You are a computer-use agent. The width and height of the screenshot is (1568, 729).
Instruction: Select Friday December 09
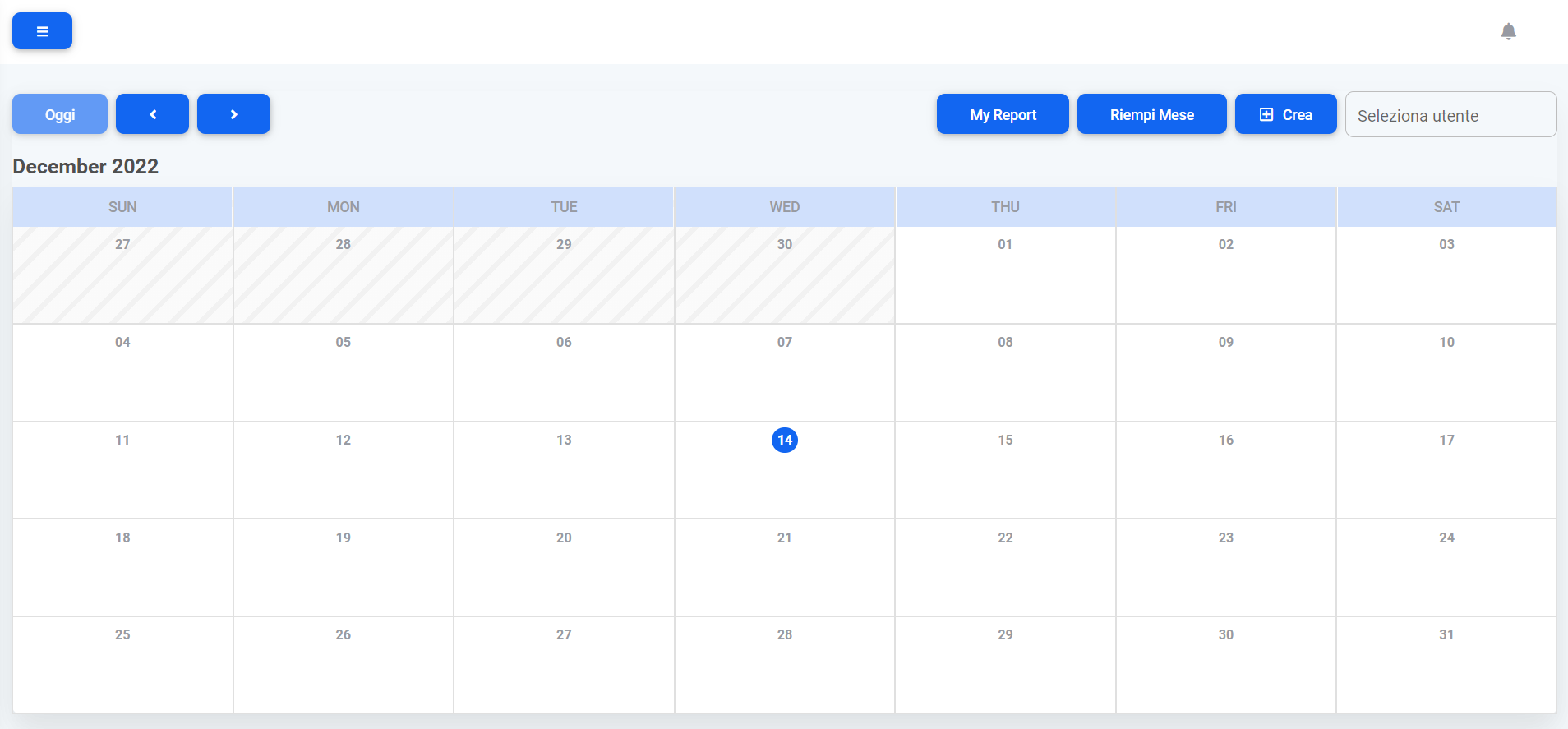[1225, 372]
